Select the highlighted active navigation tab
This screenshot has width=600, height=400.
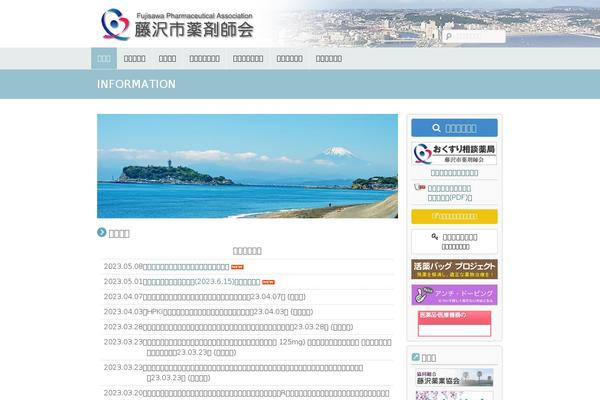click(104, 59)
